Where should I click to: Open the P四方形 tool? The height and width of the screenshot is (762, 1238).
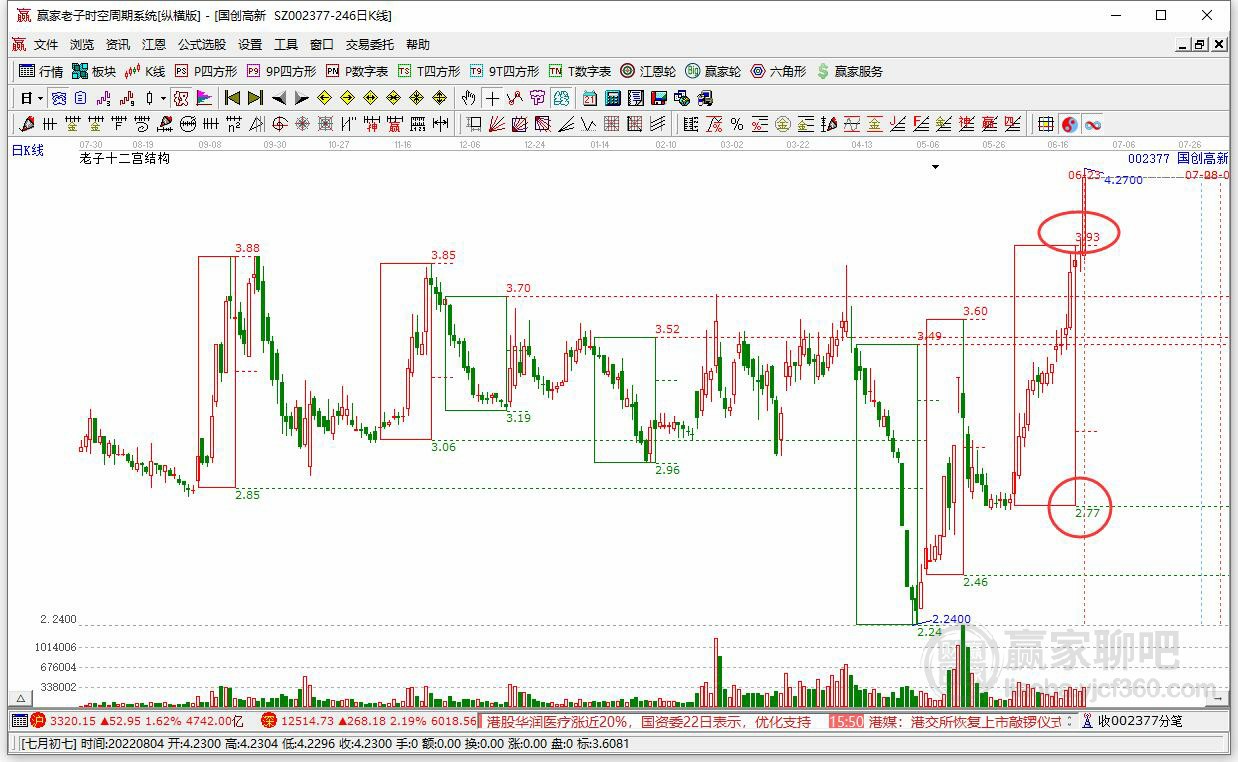[206, 71]
